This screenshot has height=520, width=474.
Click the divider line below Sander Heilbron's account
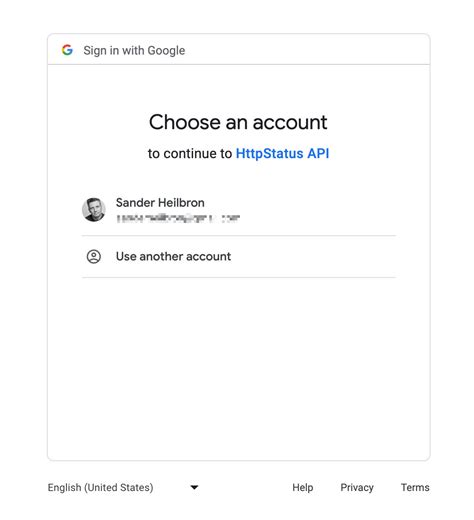239,235
